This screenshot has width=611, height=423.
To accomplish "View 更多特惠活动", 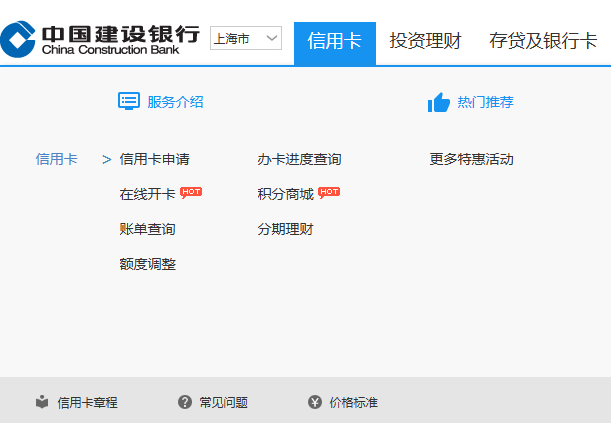I will point(471,159).
